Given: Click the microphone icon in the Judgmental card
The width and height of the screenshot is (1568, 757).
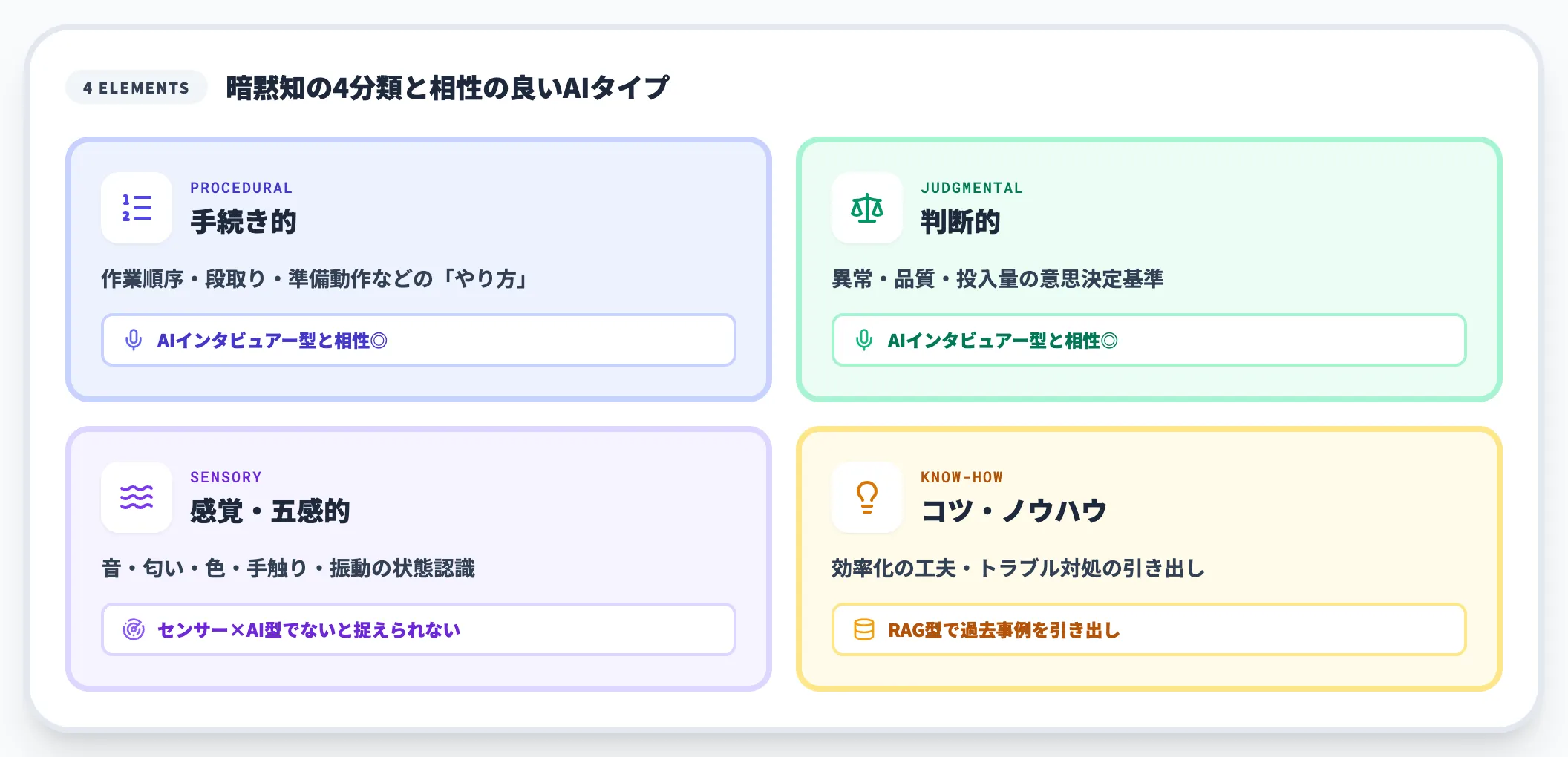Looking at the screenshot, I should [863, 340].
